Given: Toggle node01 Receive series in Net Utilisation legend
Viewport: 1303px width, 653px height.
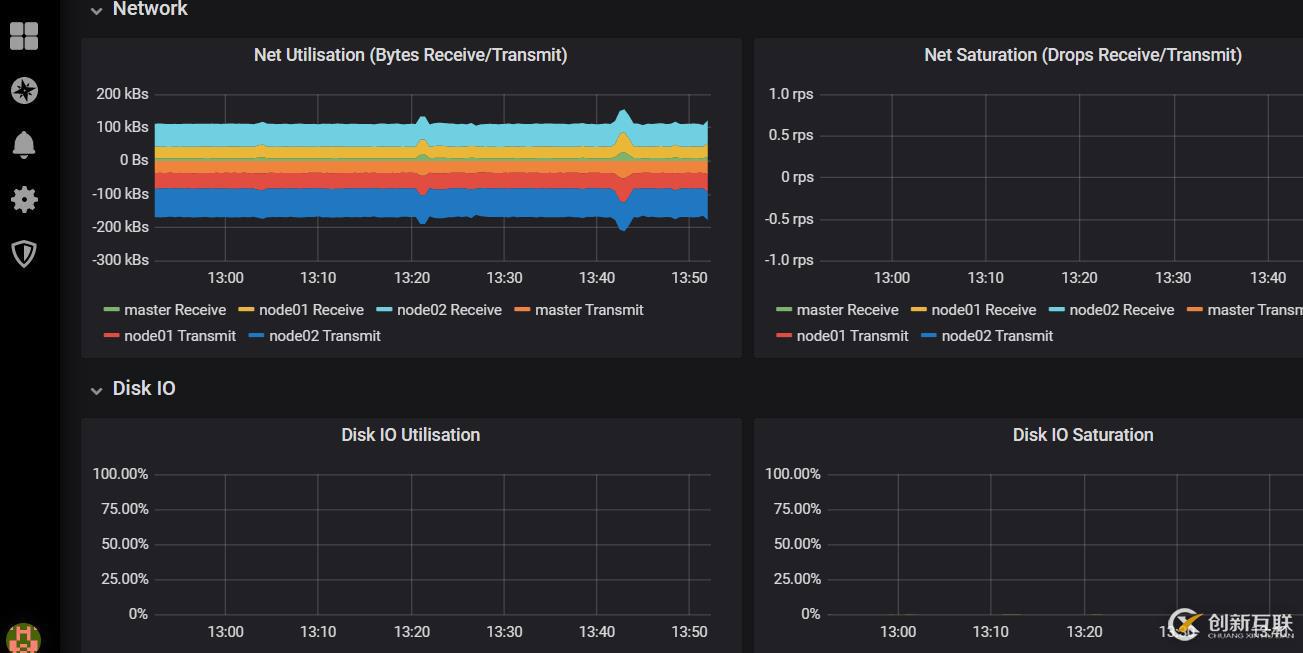Looking at the screenshot, I should (311, 310).
